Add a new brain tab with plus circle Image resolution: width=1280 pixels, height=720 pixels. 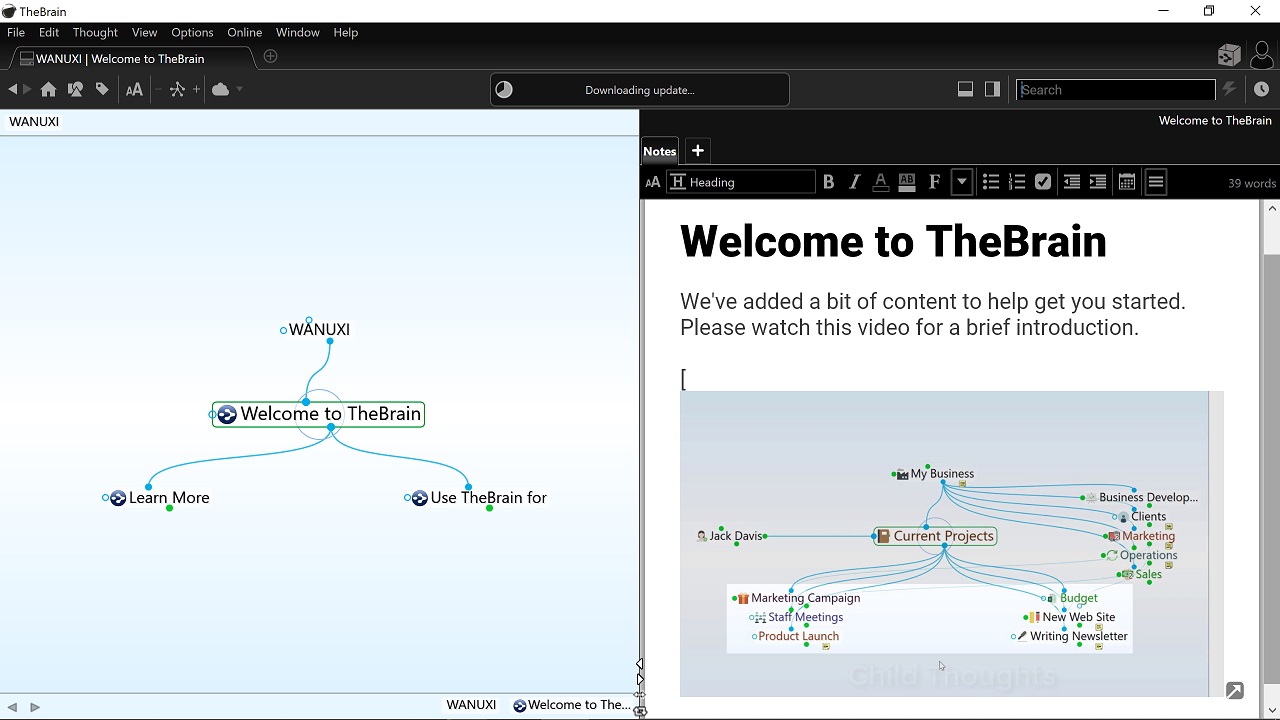point(270,57)
